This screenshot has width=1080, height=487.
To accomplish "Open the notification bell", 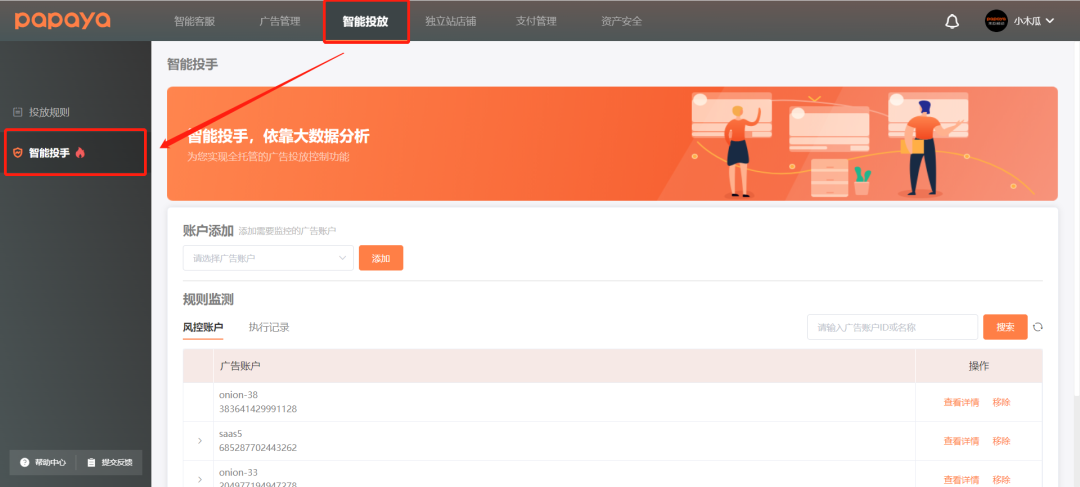I will [952, 21].
